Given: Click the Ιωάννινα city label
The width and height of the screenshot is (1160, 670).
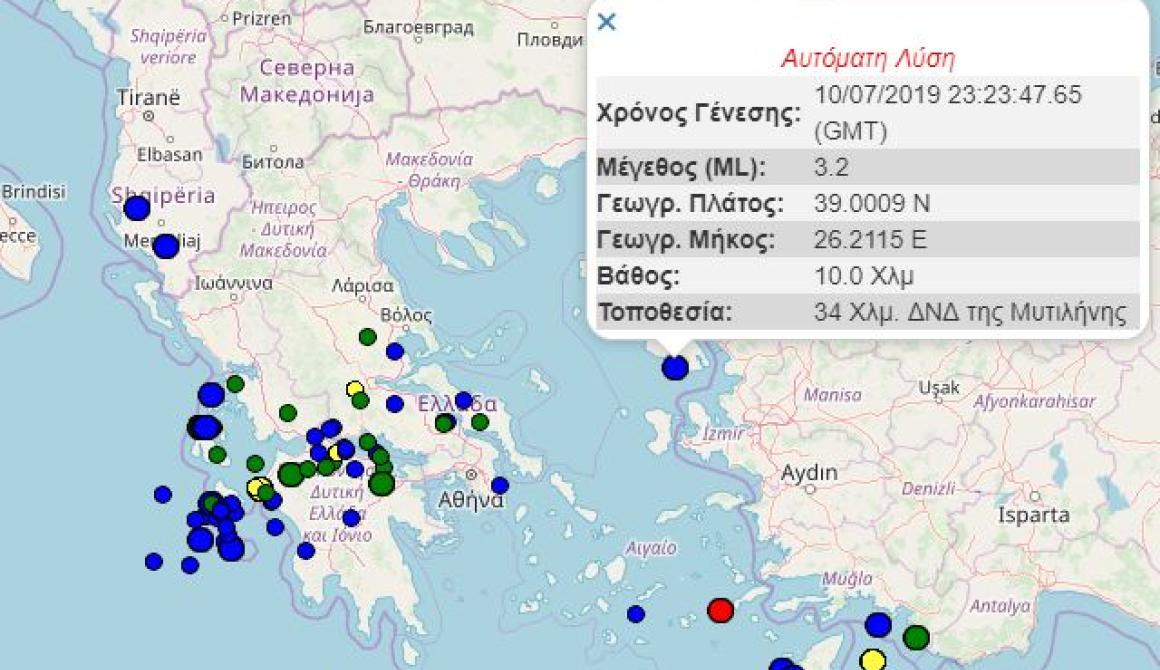Looking at the screenshot, I should 234,283.
